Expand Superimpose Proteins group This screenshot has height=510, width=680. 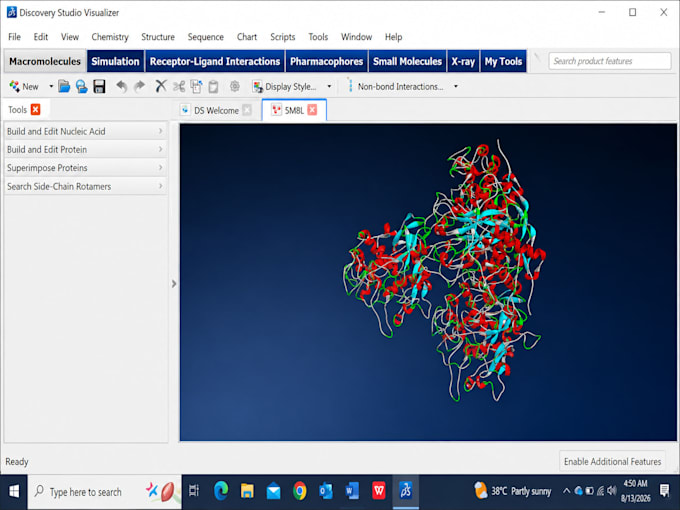(x=85, y=168)
